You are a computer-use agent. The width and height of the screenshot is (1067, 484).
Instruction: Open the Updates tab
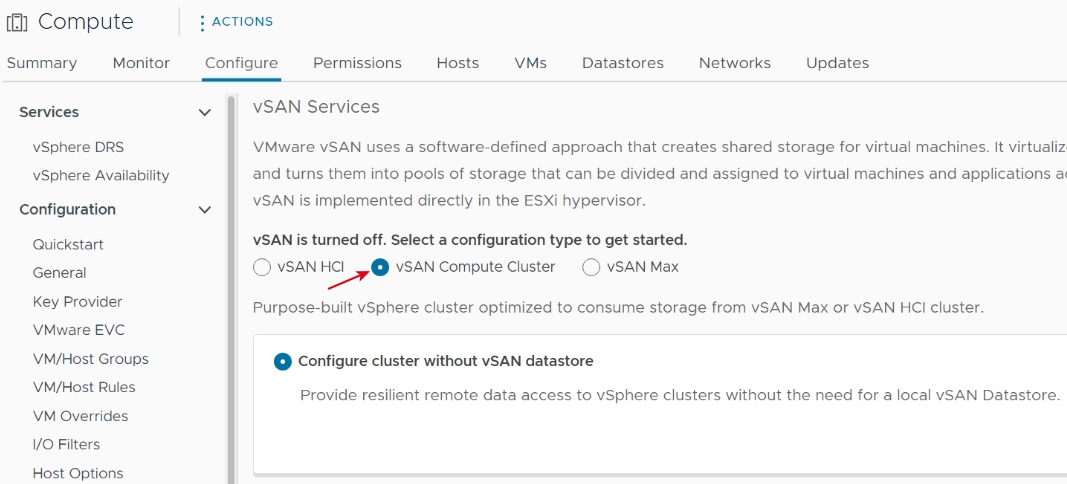click(x=837, y=63)
